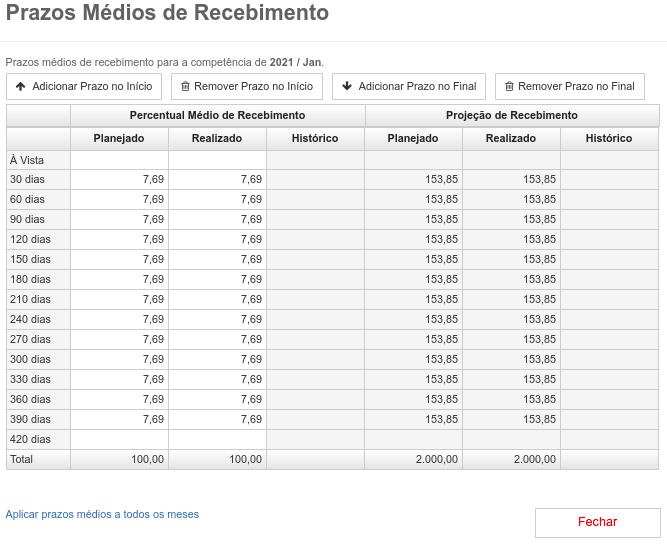The image size is (667, 548).
Task: Open Aplicar prazos médios a todos os meses link
Action: tap(102, 514)
